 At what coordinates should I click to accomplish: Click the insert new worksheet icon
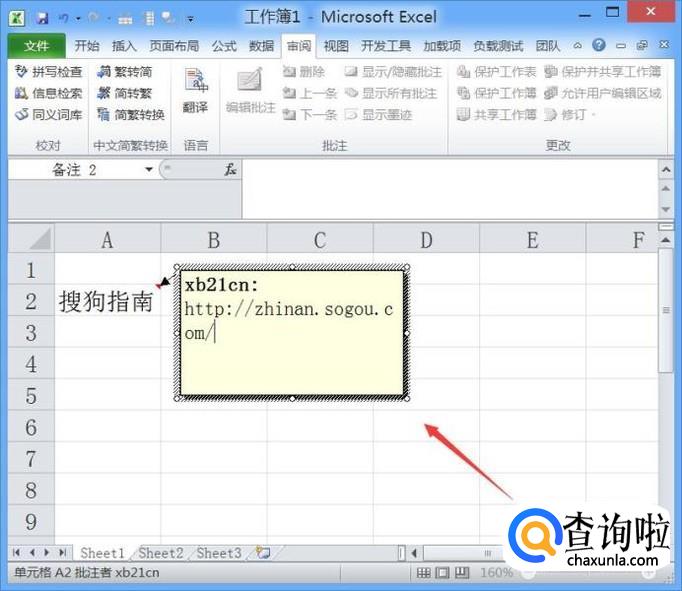(263, 553)
